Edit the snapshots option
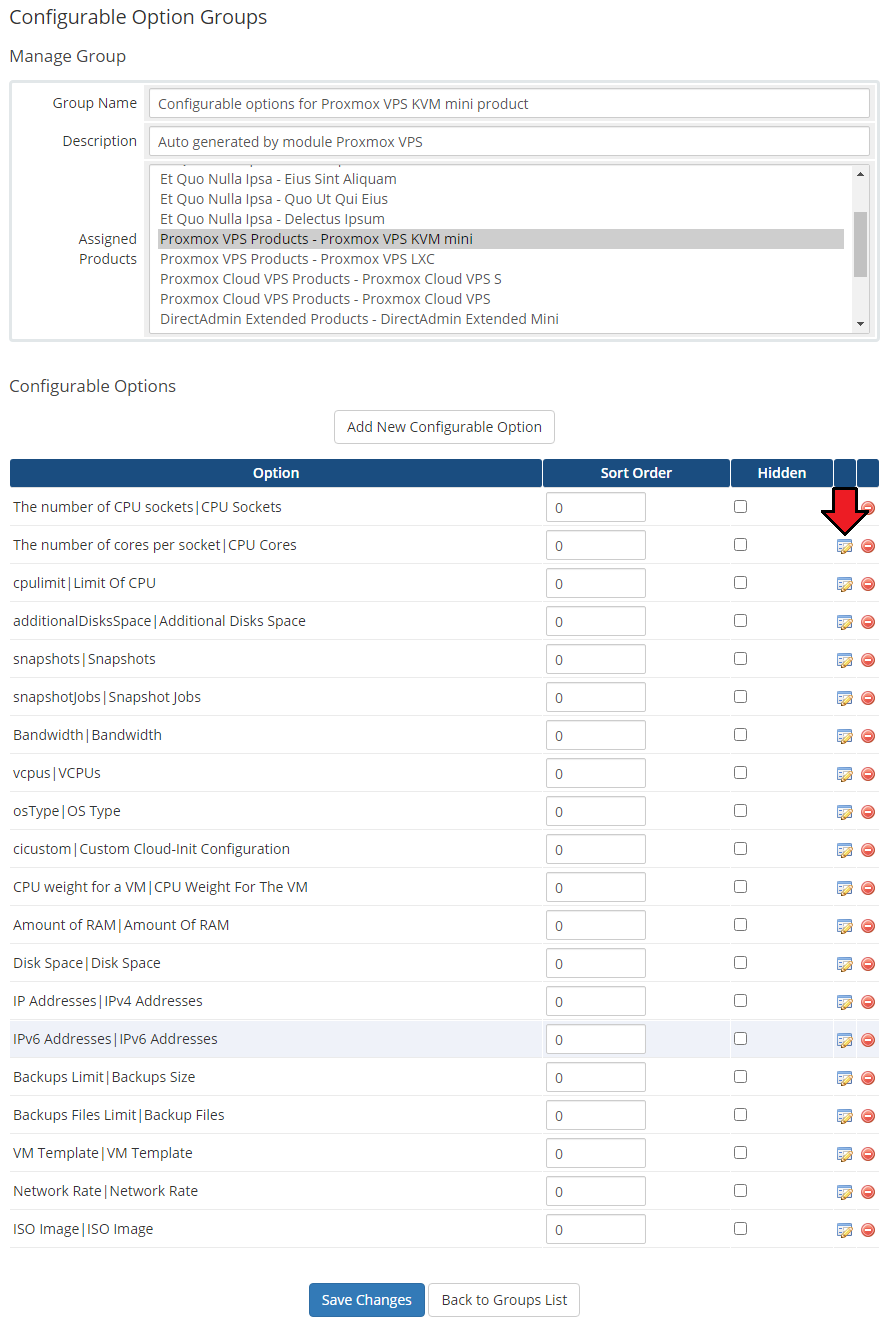889x1333 pixels. (x=845, y=660)
